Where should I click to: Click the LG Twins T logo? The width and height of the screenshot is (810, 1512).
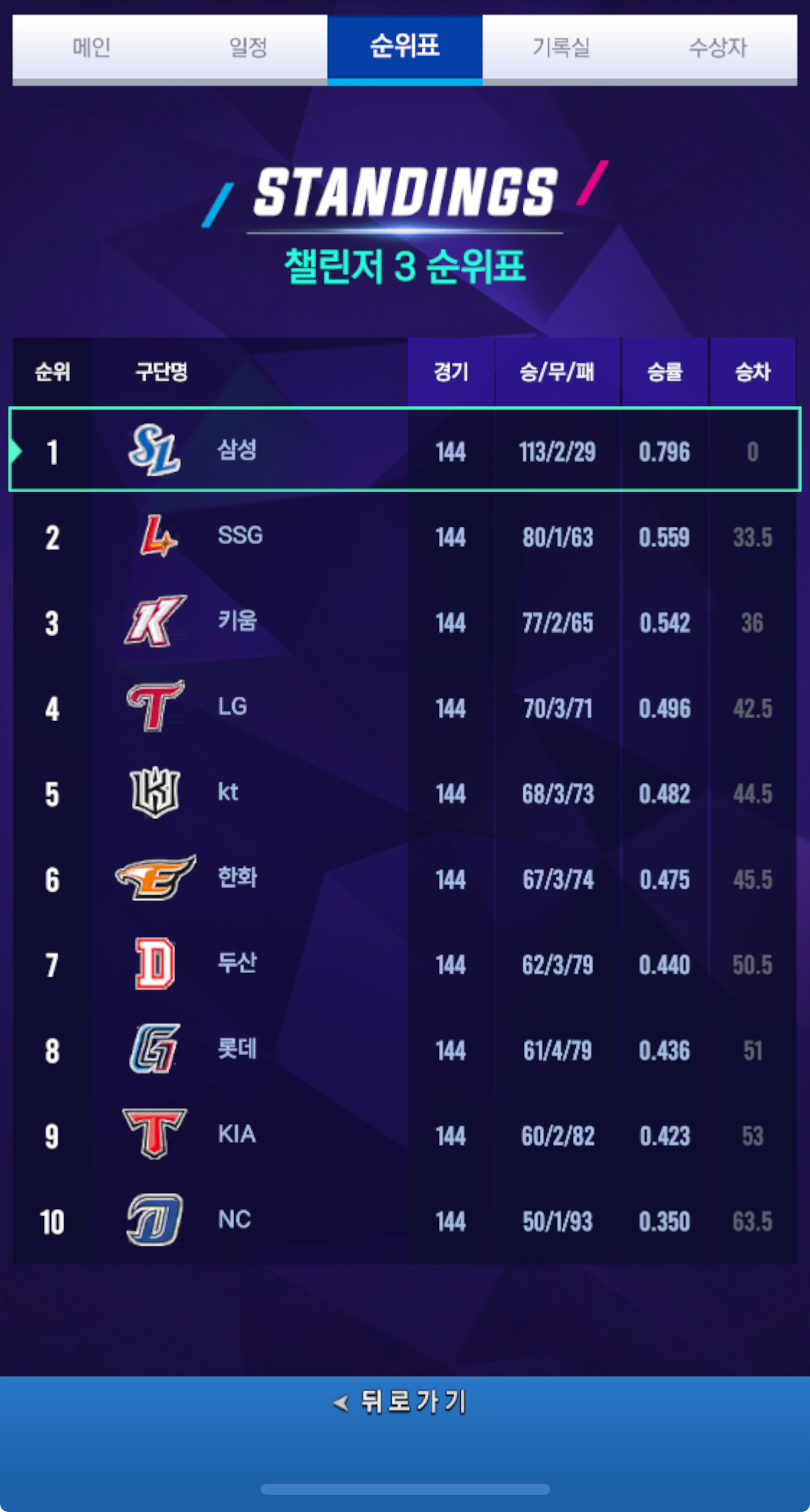tap(156, 706)
